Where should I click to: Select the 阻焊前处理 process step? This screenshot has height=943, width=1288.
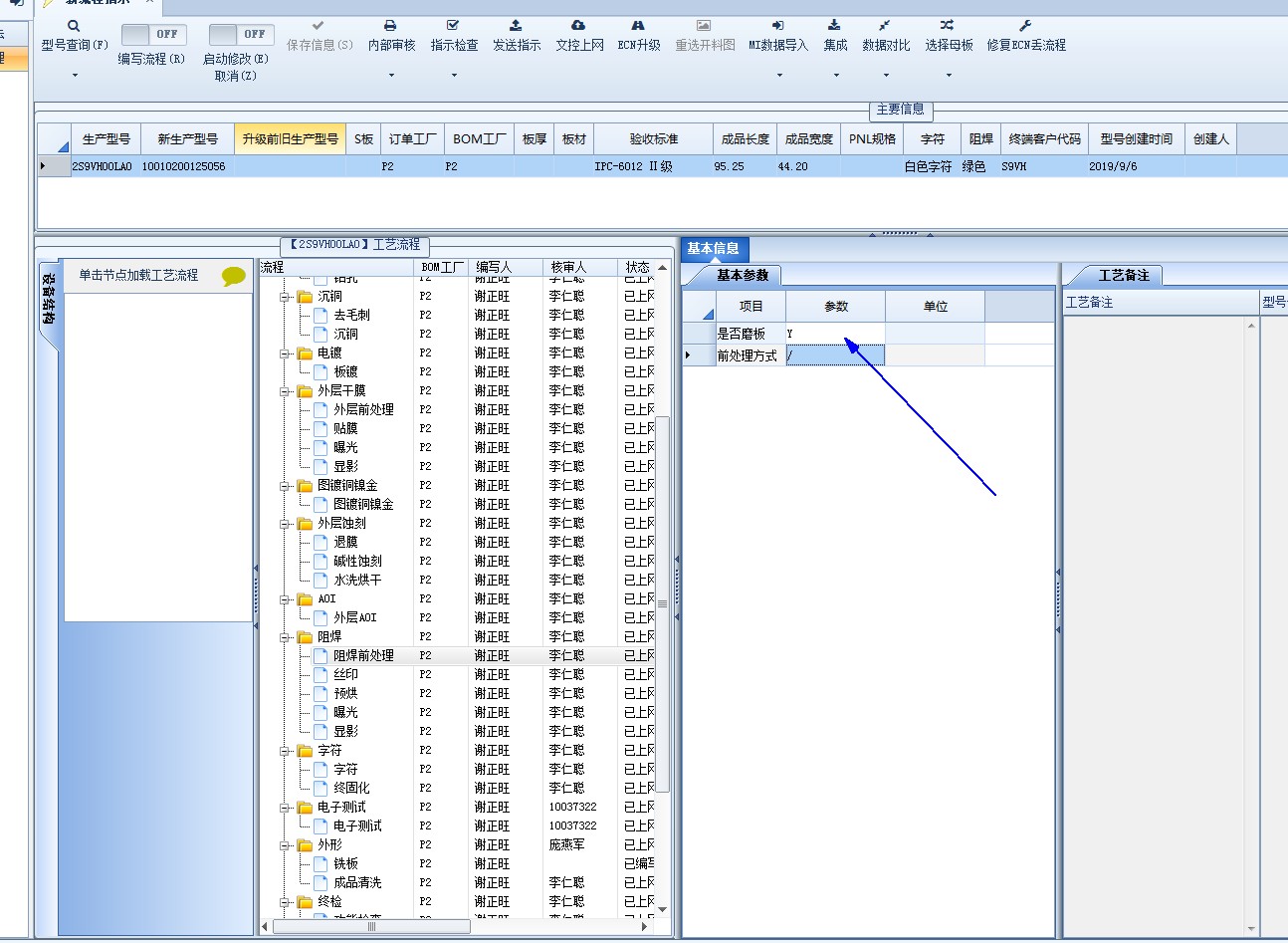pos(363,656)
